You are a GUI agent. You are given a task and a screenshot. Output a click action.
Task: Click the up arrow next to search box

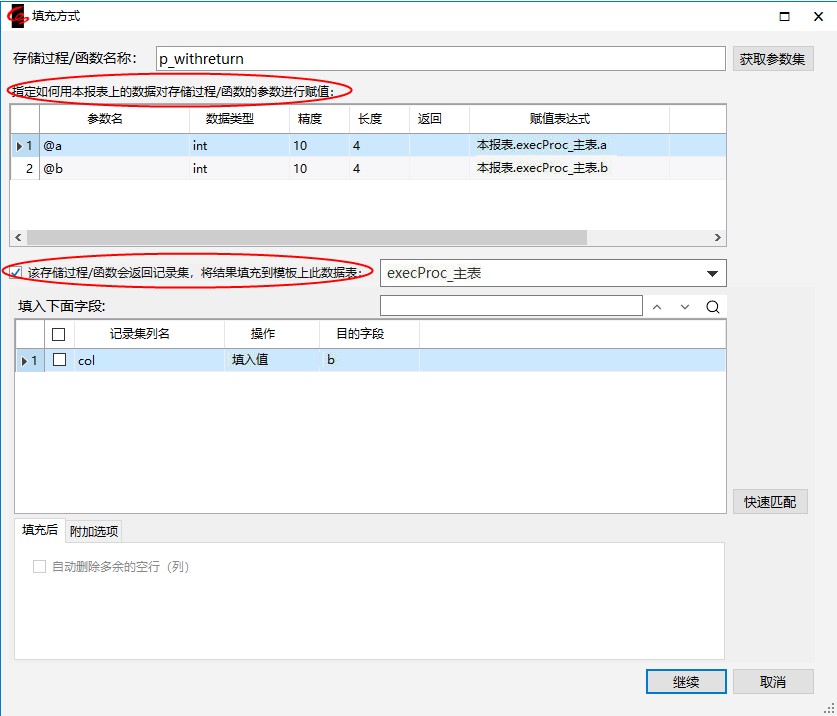657,307
